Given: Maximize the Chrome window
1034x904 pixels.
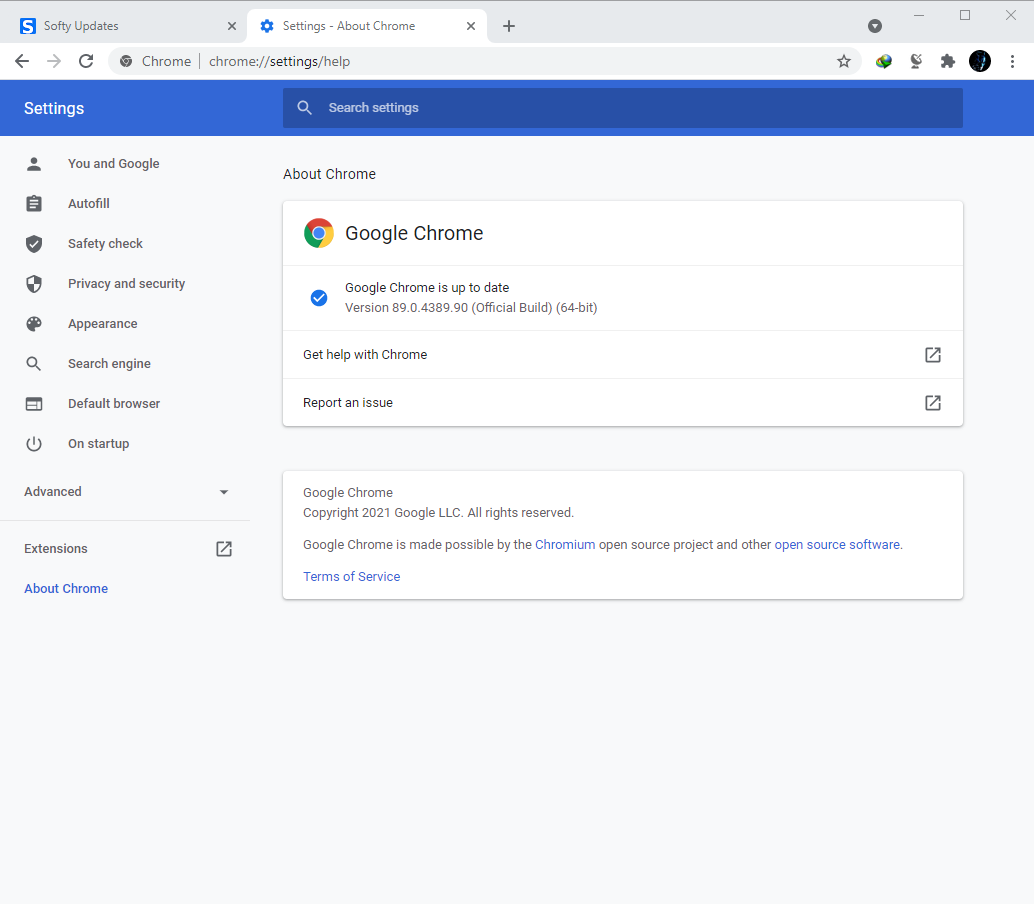Looking at the screenshot, I should [x=965, y=15].
